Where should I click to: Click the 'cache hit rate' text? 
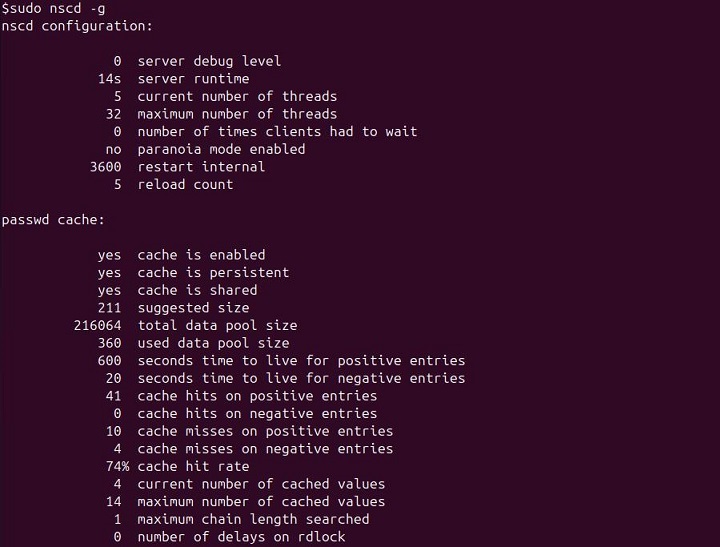coord(193,466)
